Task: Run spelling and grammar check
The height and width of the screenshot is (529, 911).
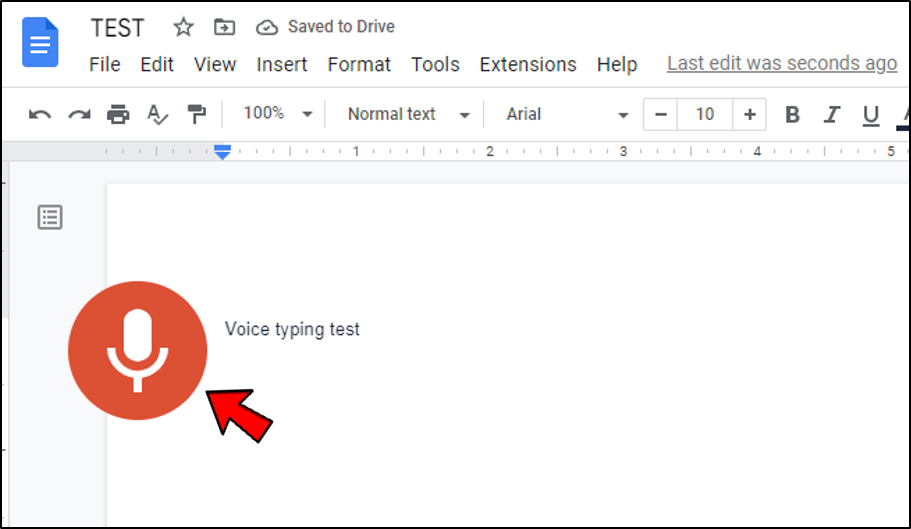Action: pos(157,114)
